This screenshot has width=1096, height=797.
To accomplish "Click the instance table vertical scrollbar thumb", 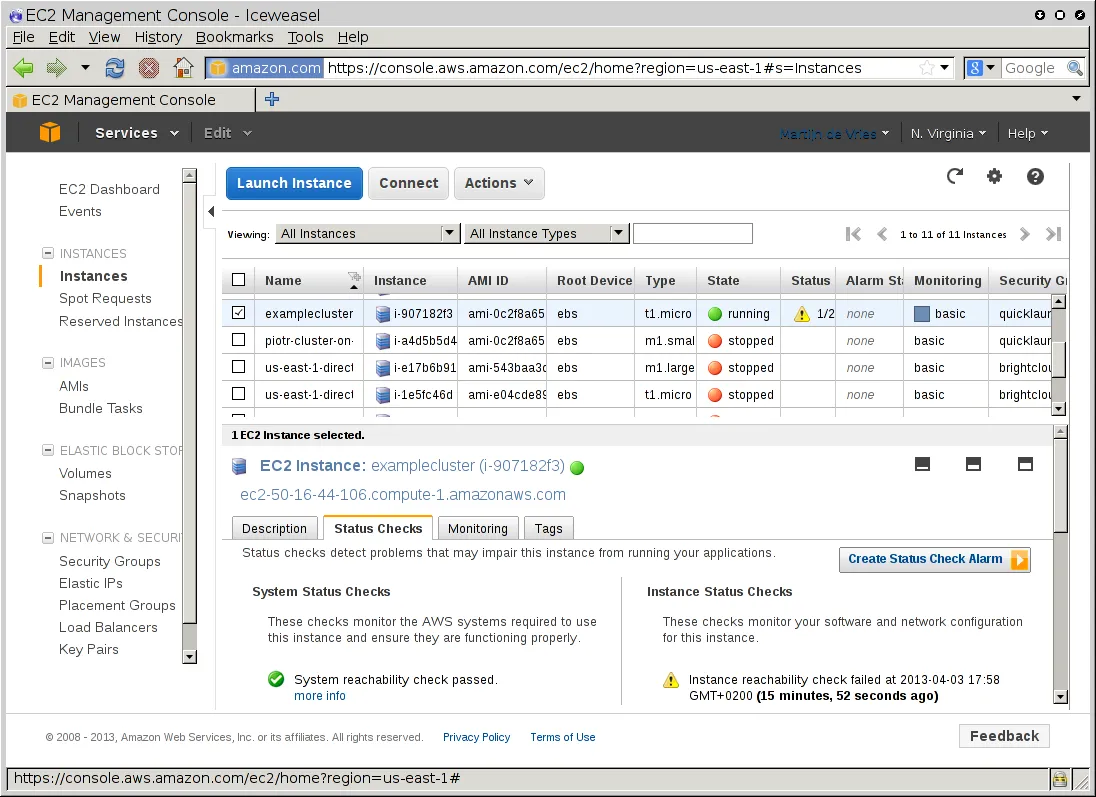I will click(x=1059, y=359).
